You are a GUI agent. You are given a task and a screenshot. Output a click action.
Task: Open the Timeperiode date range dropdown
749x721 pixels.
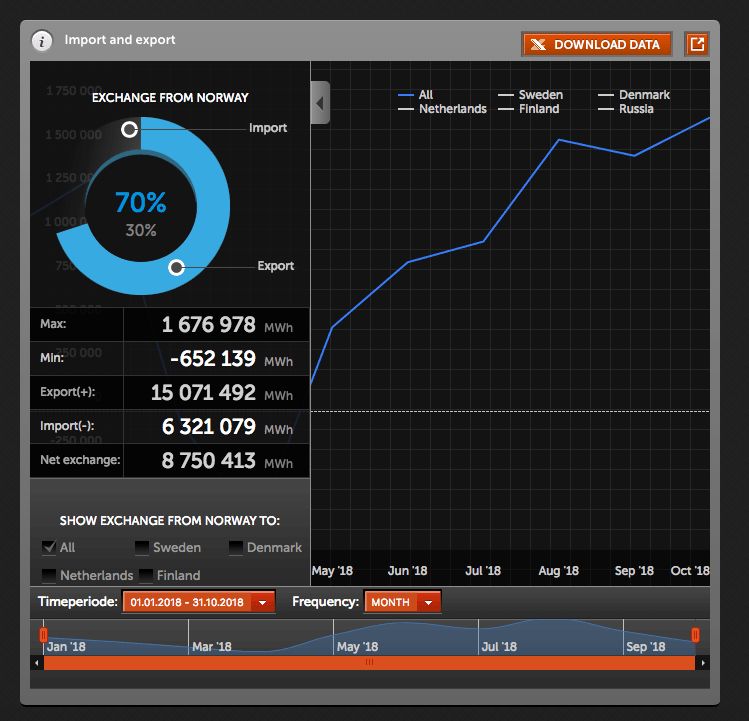263,603
